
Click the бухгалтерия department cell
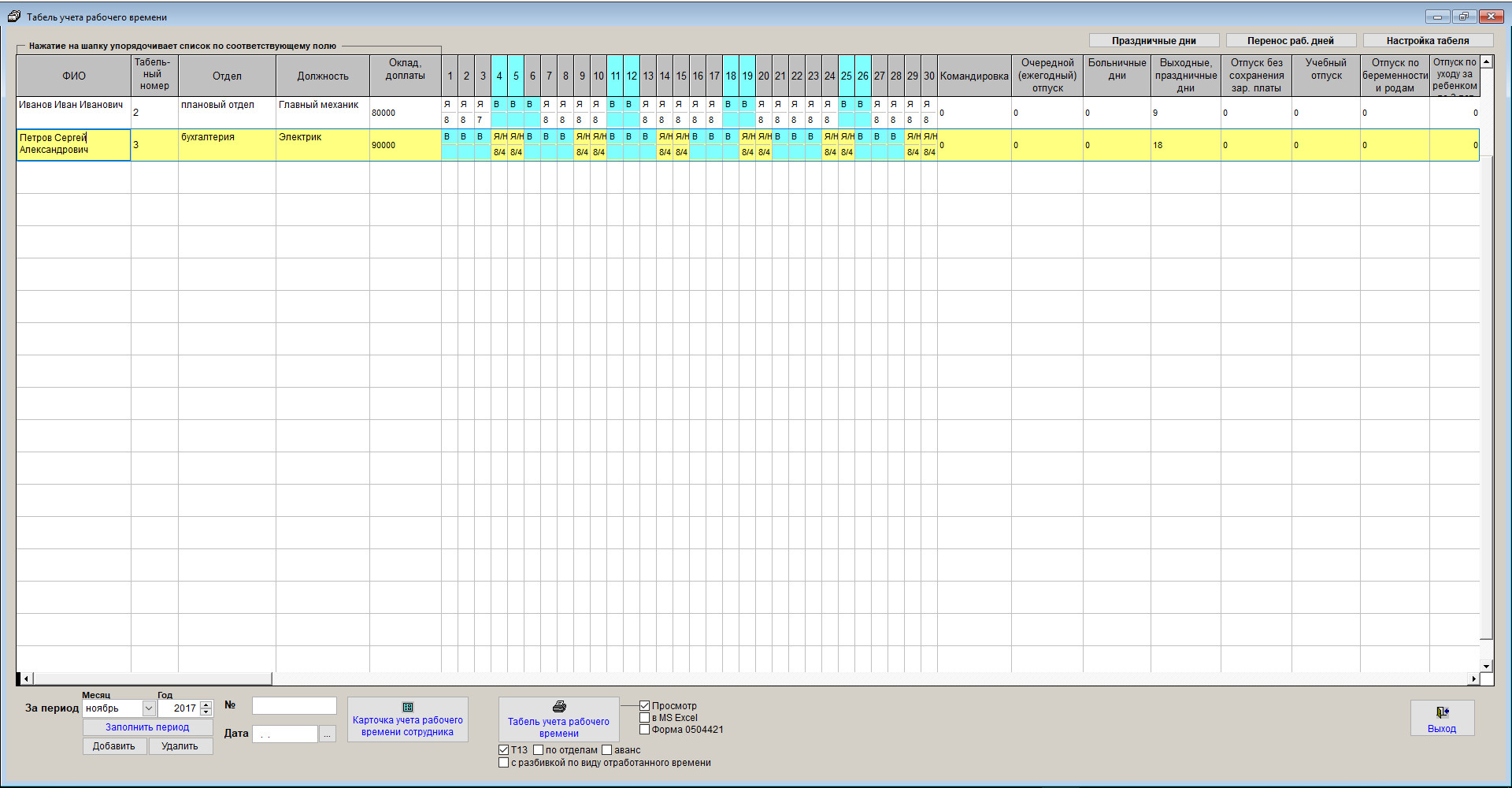[227, 145]
